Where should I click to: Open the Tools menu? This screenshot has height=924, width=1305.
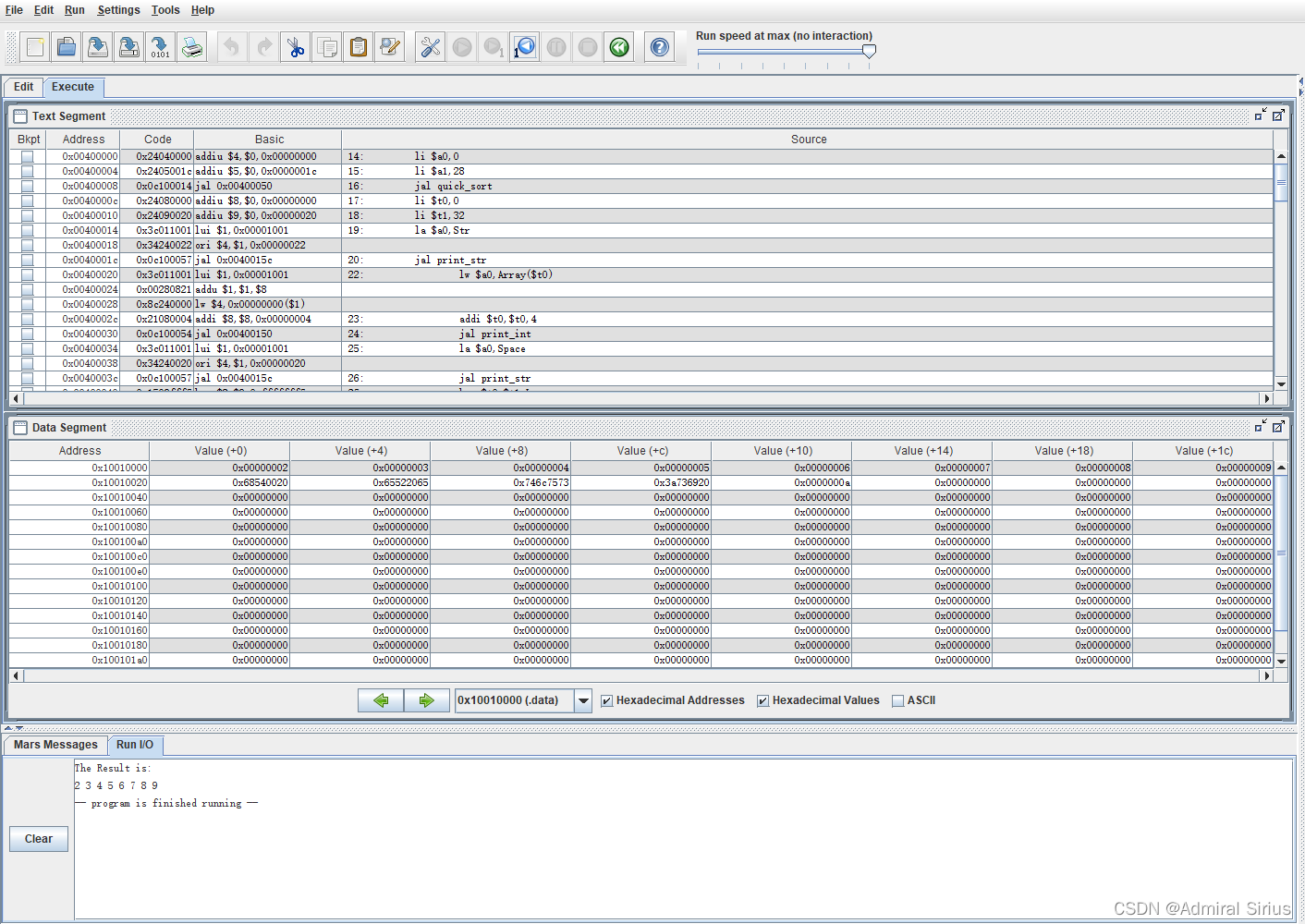[165, 10]
